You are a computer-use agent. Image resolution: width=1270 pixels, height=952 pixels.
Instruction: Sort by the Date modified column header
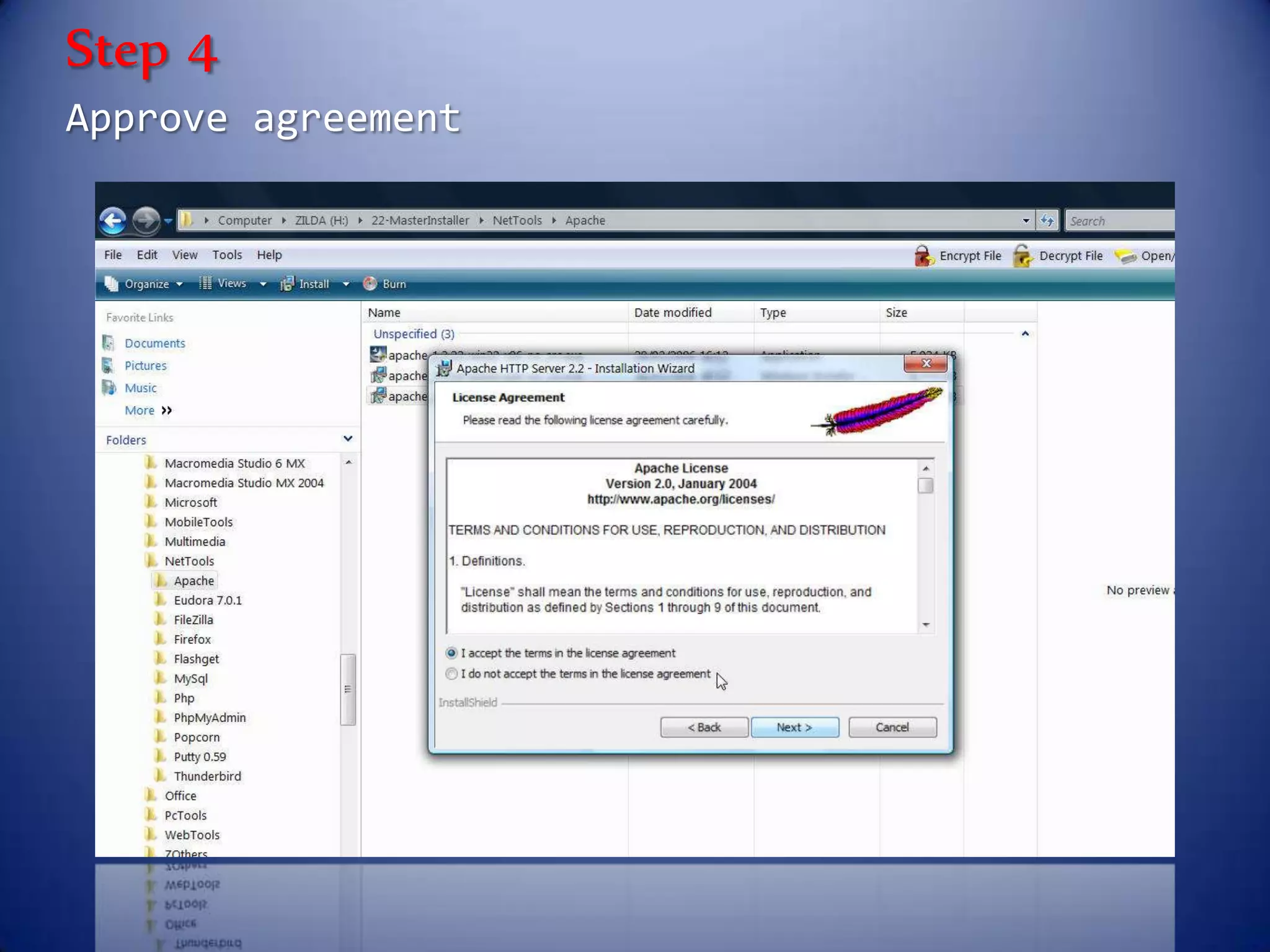(x=691, y=312)
